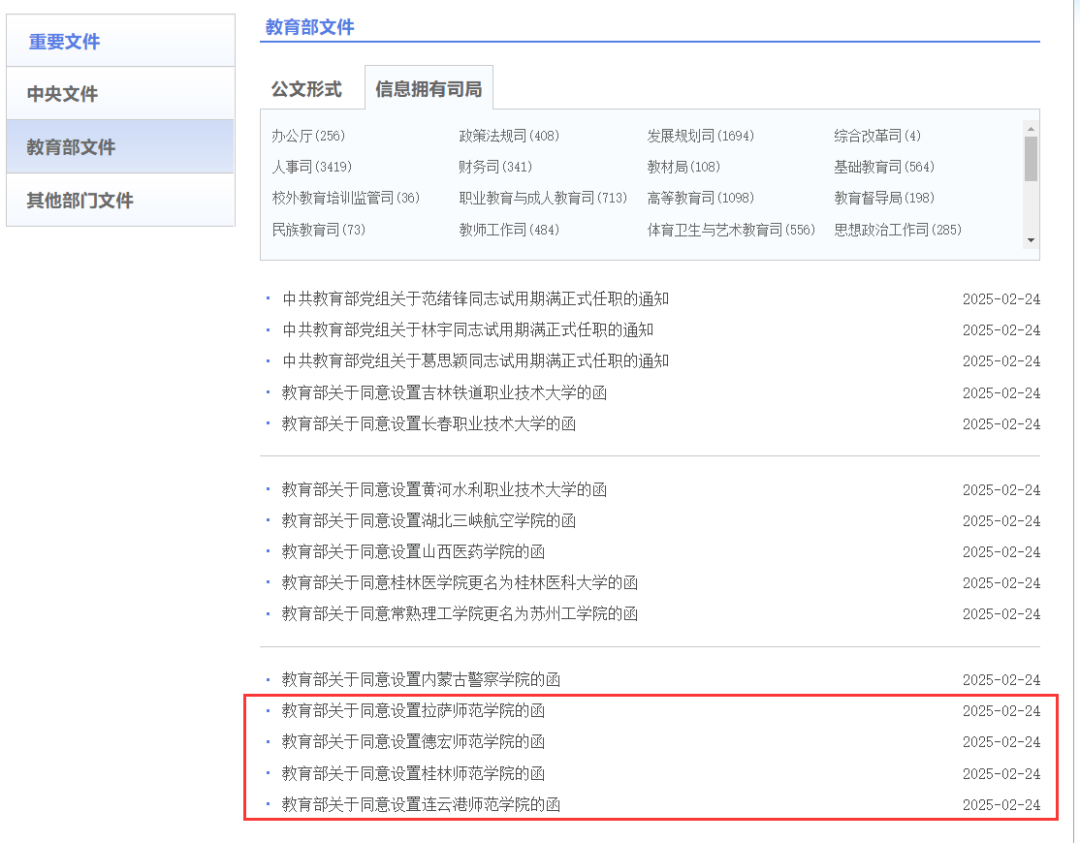
Task: Filter by 教育督导局(198)
Action: (x=884, y=198)
